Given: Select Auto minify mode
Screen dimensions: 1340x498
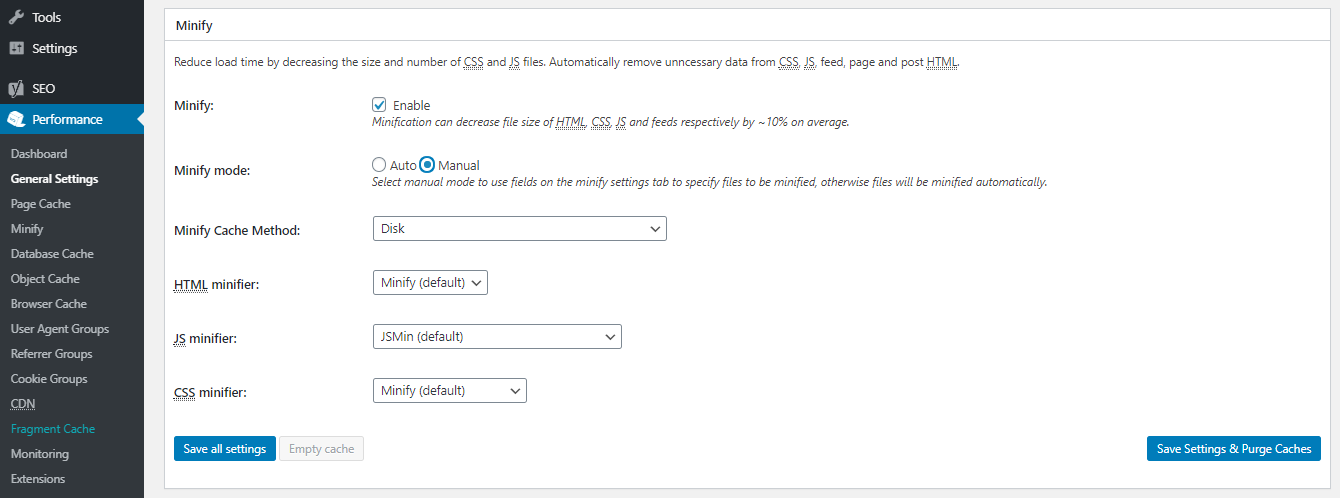Looking at the screenshot, I should 379,165.
